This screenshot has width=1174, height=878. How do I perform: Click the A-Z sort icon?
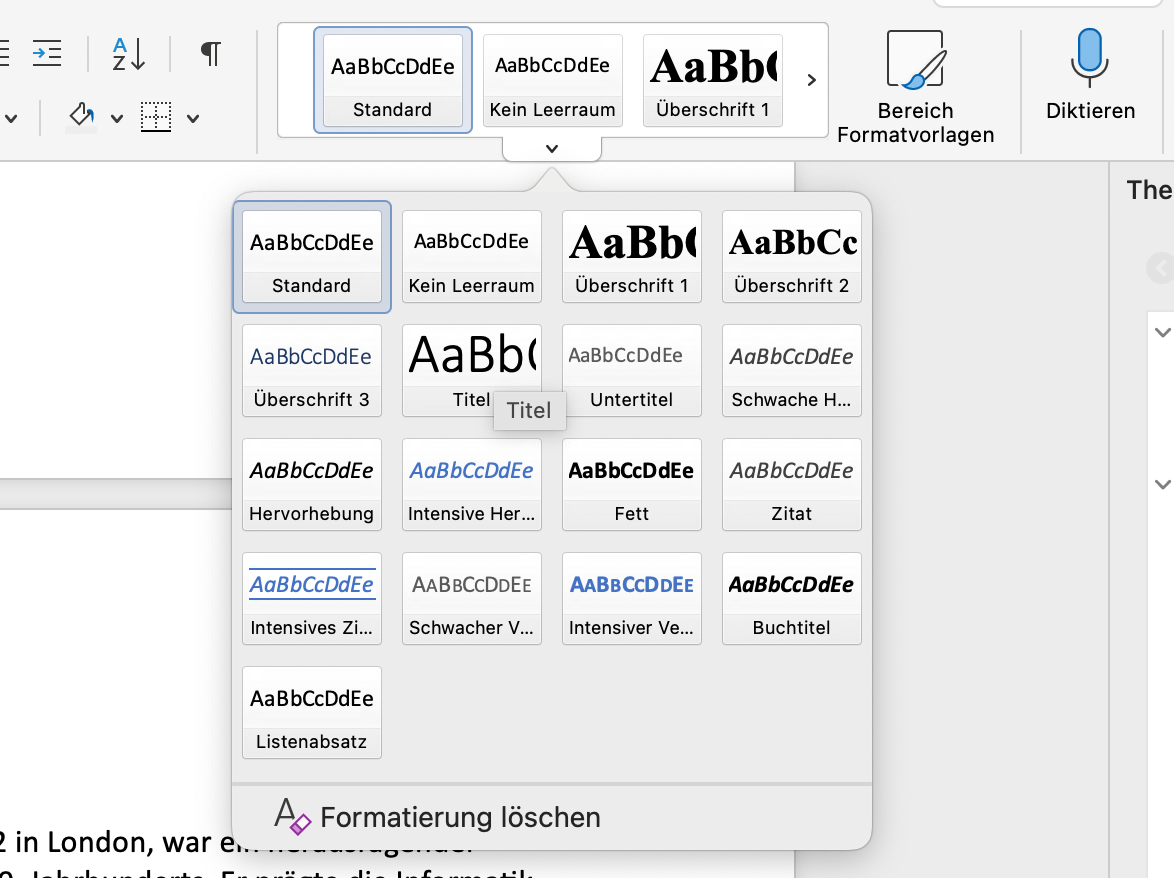tap(129, 53)
